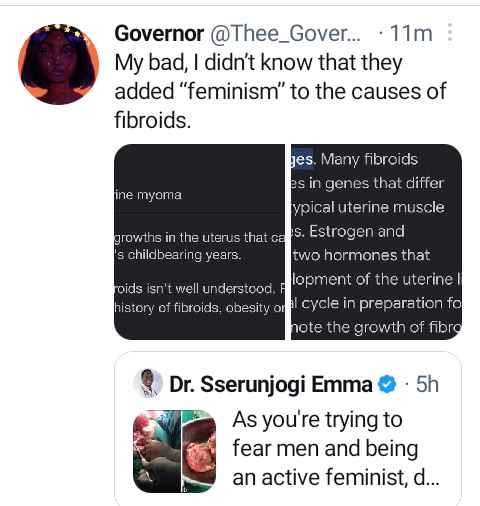Tap the right half of quoted surgery image

coord(199,451)
